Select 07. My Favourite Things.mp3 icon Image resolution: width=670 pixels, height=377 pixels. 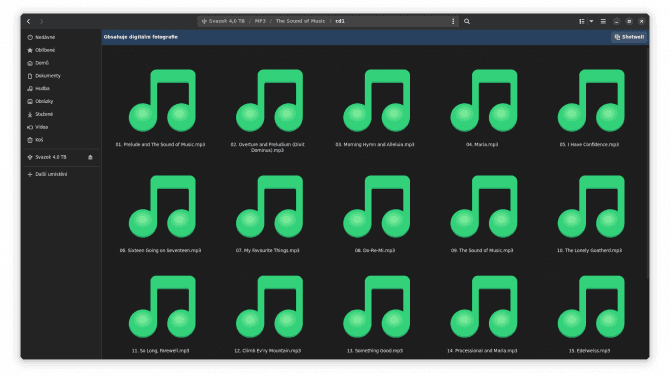pos(269,207)
